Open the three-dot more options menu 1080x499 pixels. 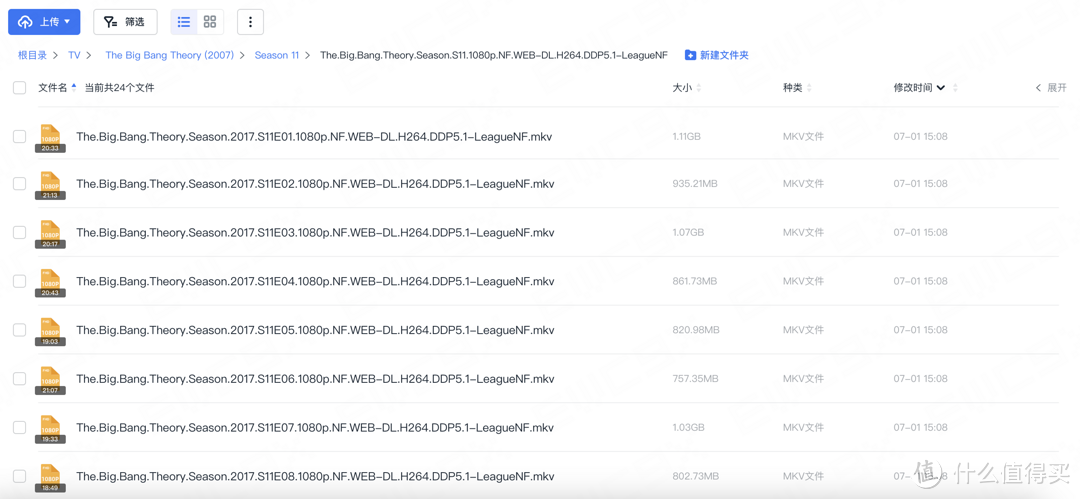point(250,22)
